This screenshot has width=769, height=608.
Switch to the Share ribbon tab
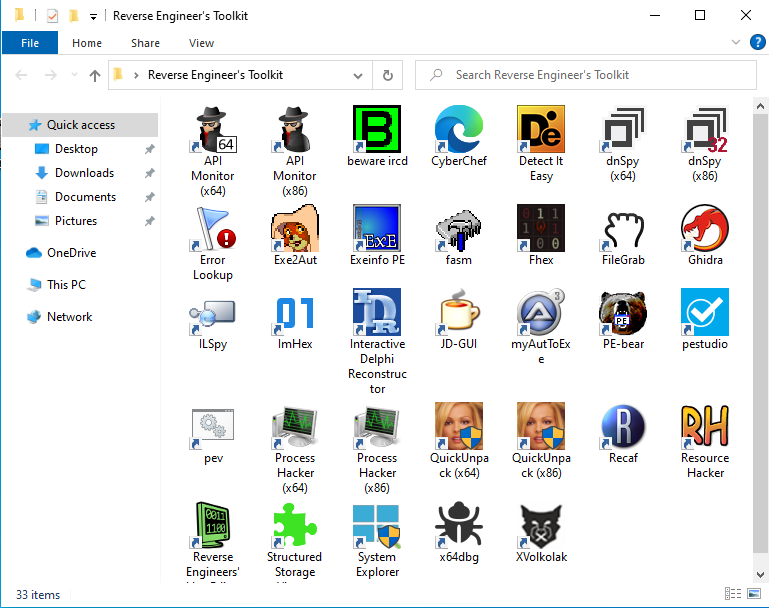145,43
